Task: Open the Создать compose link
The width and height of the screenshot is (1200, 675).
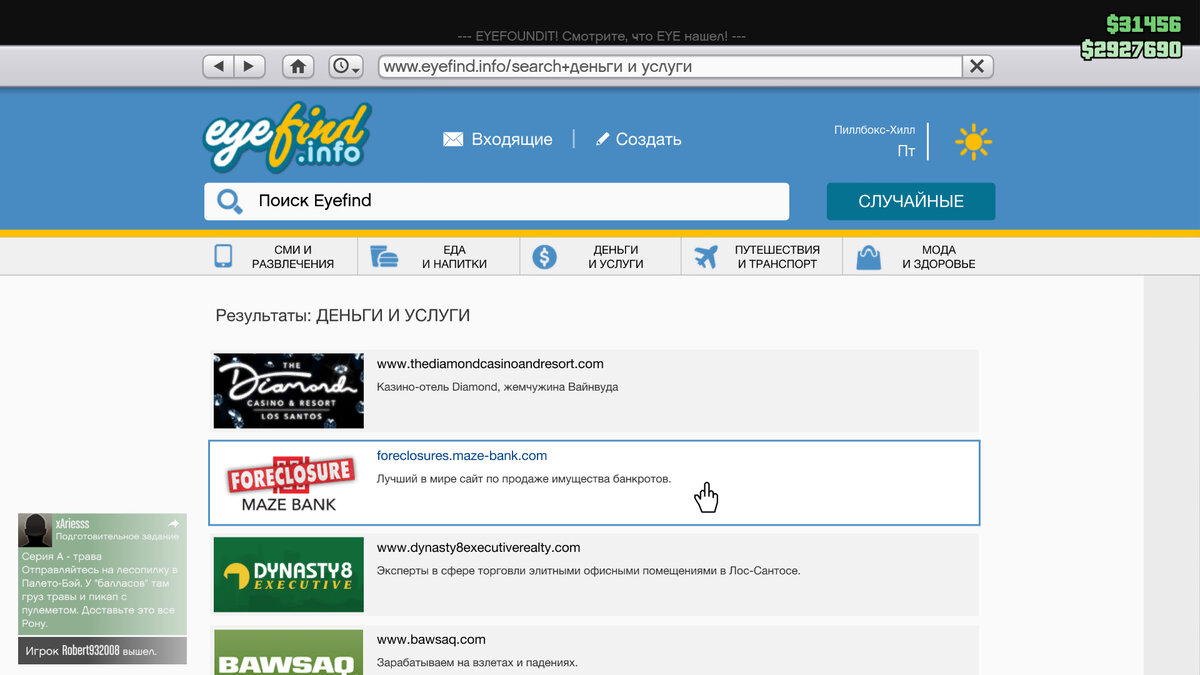Action: [648, 139]
